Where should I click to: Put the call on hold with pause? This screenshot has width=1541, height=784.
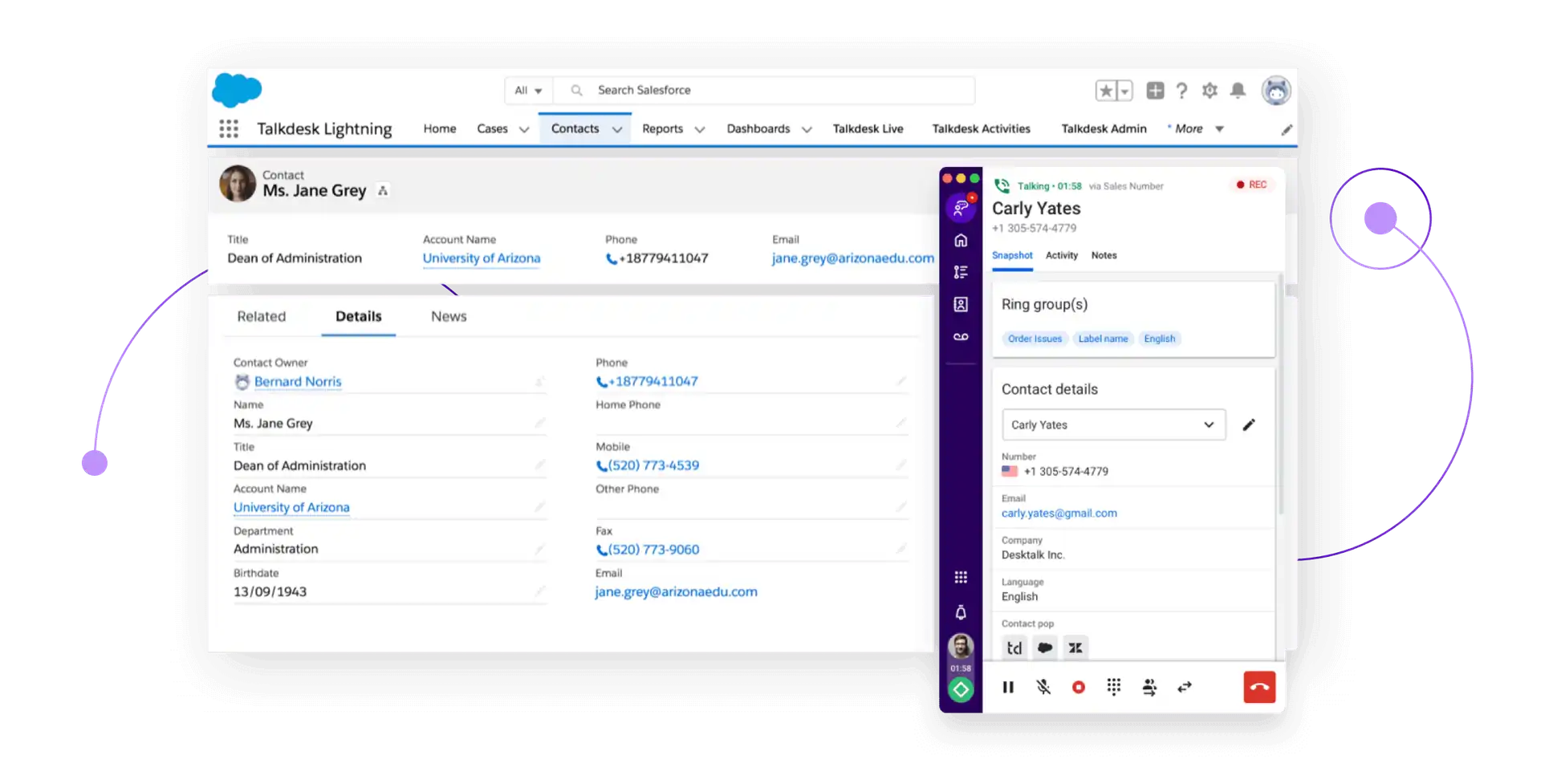pyautogui.click(x=1008, y=687)
